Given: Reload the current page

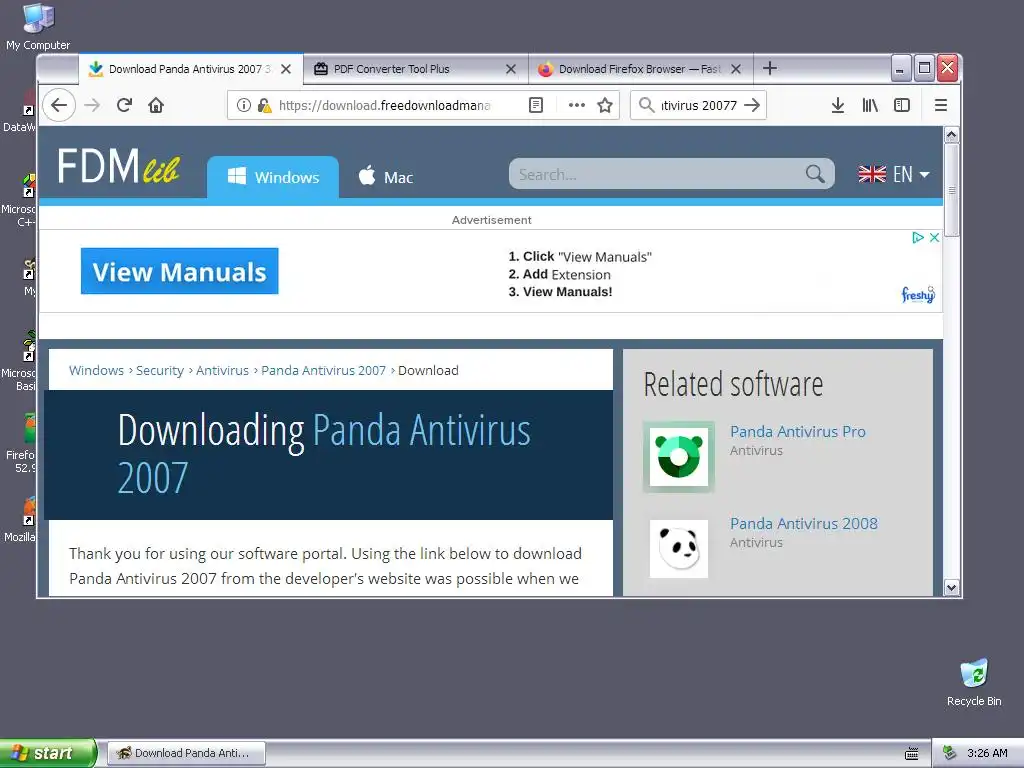Looking at the screenshot, I should tap(124, 105).
